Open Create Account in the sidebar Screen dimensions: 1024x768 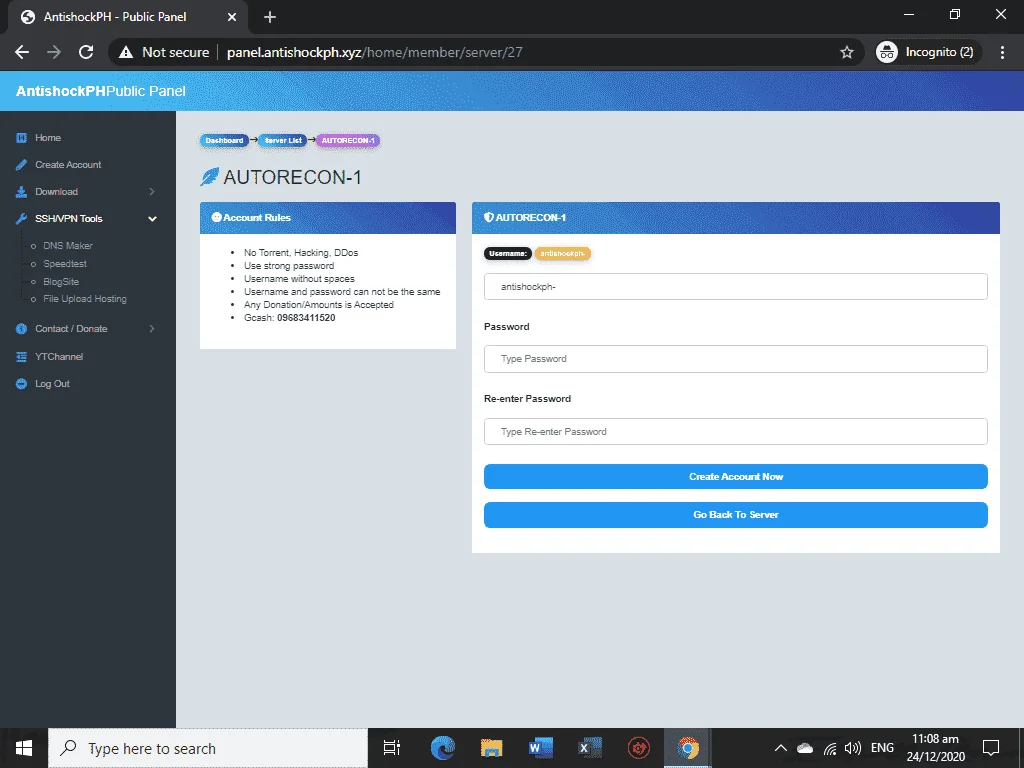click(x=68, y=165)
